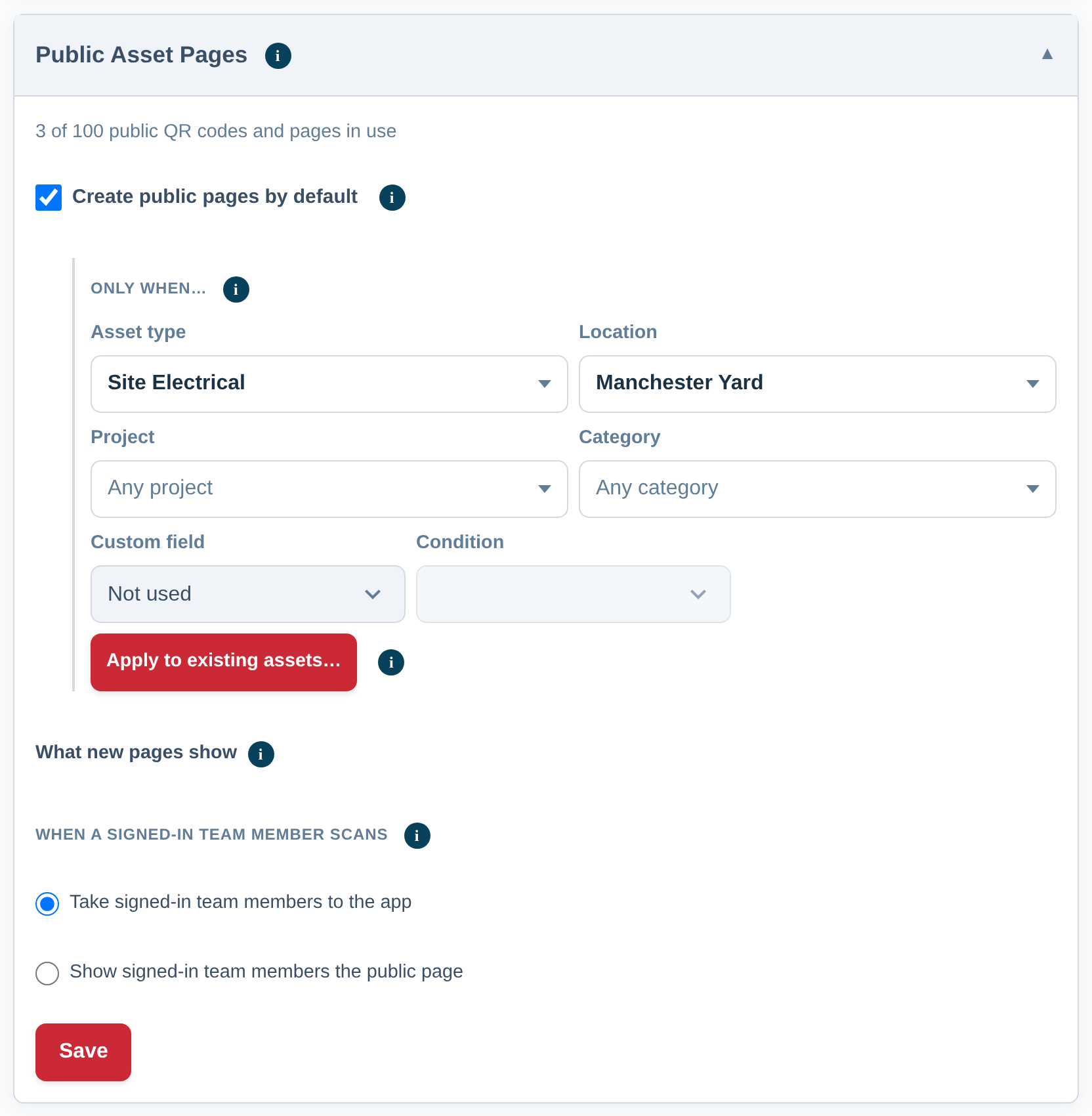1092x1116 pixels.
Task: View info next to Apply to existing assets
Action: pyautogui.click(x=390, y=662)
